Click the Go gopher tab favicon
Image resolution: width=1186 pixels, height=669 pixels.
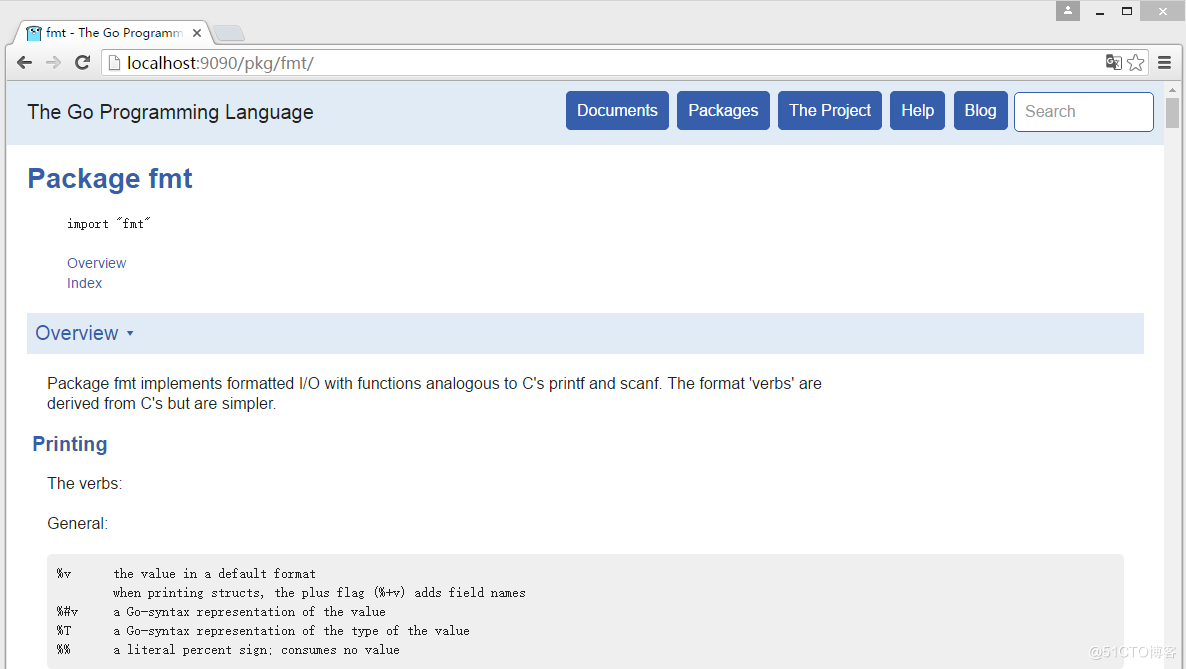tap(34, 33)
